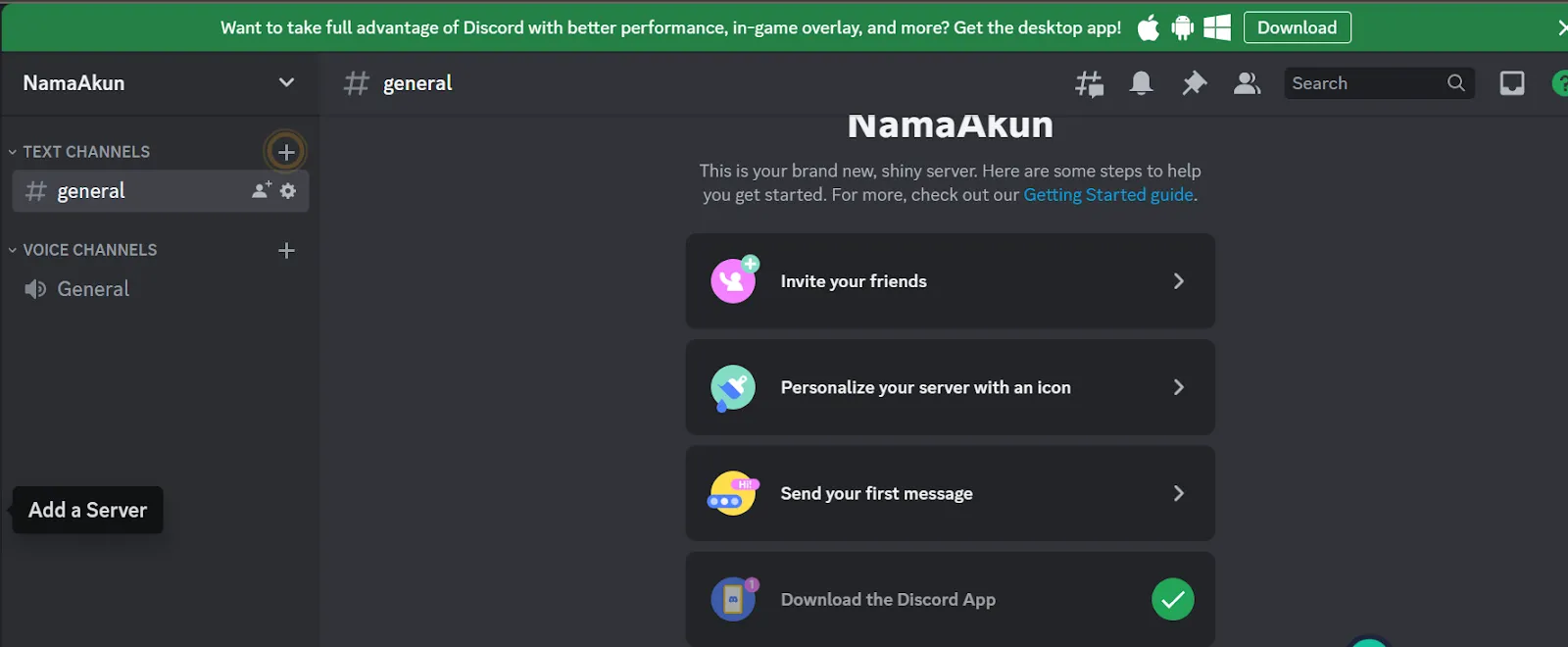Create a new voice channel

click(x=286, y=251)
